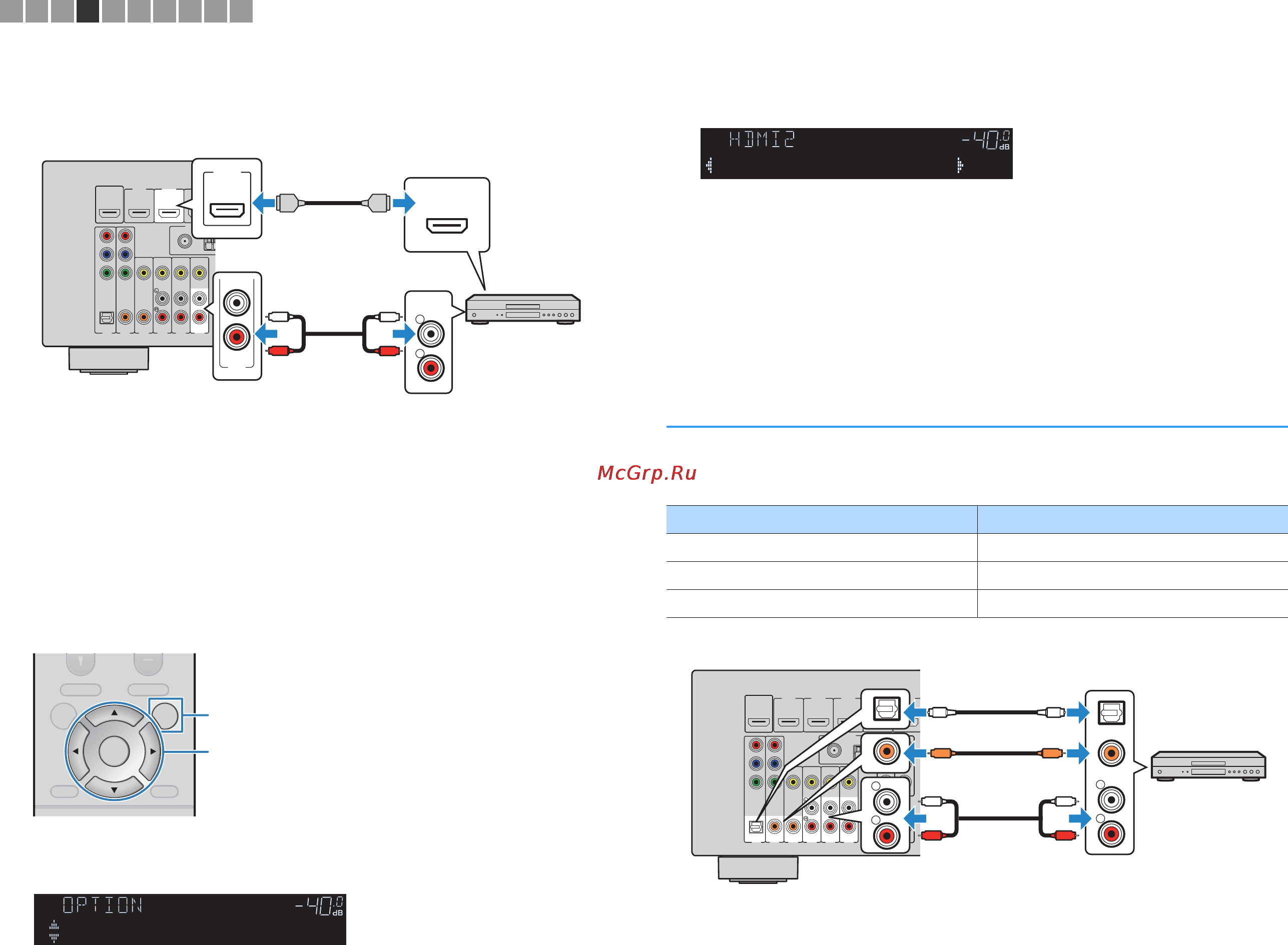Click the down arrow cursor key on the remote
1288x945 pixels.
click(x=115, y=789)
